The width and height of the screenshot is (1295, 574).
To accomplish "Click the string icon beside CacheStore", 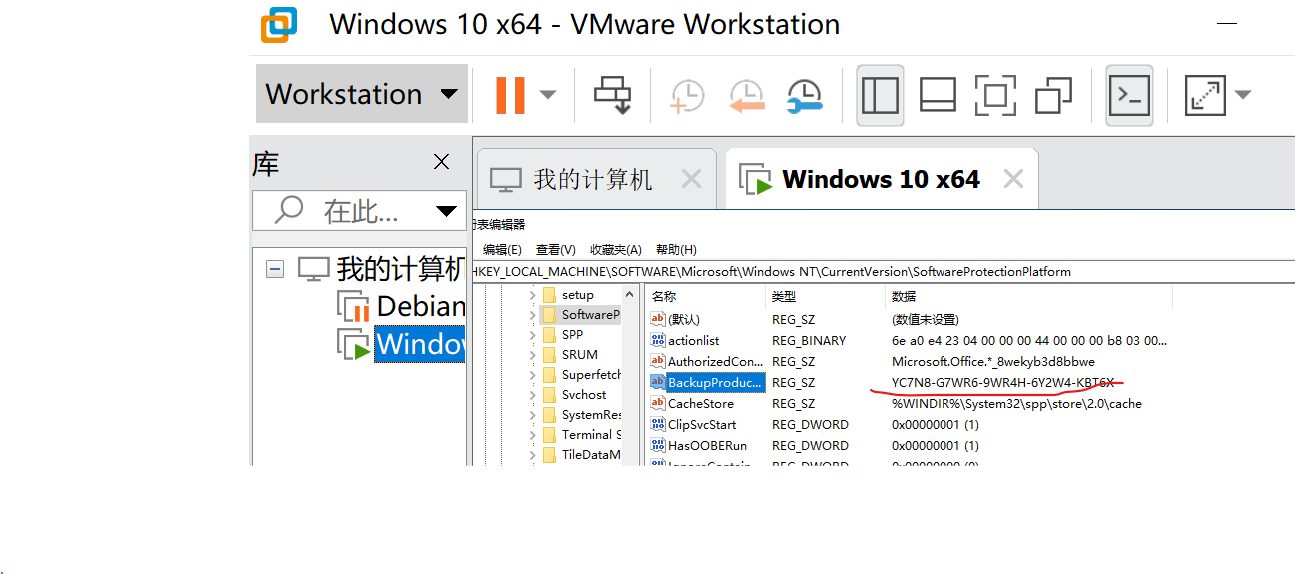I will 658,403.
